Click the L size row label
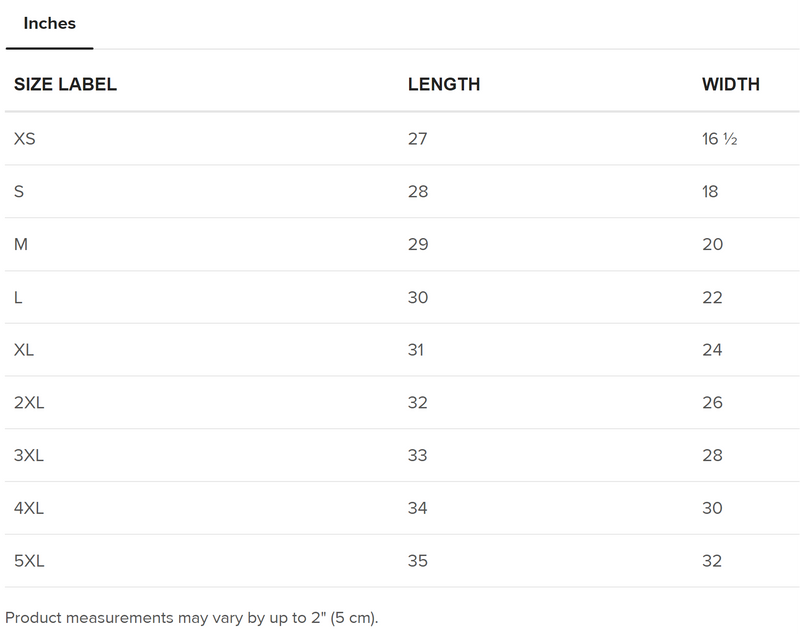The width and height of the screenshot is (800, 634). click(x=19, y=298)
